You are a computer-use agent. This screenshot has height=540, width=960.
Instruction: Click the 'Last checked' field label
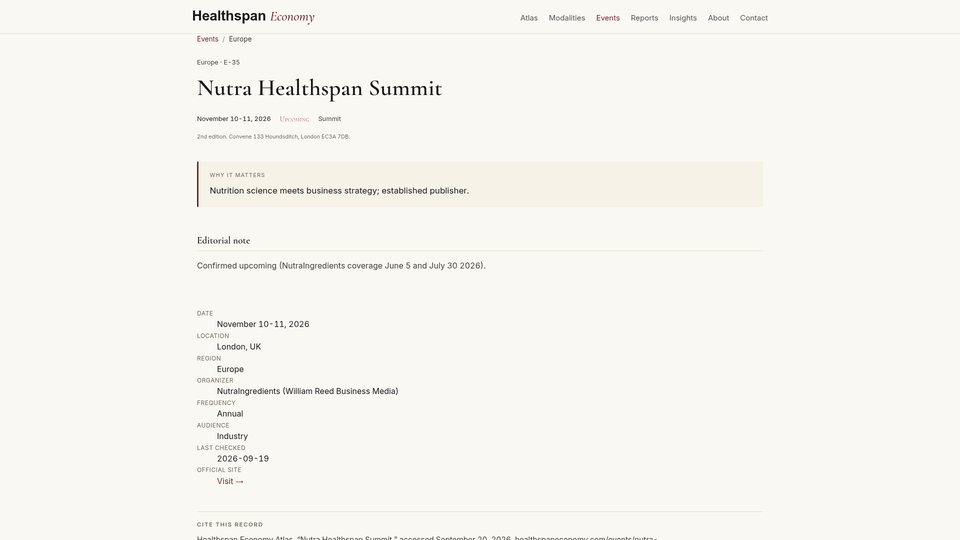click(221, 448)
